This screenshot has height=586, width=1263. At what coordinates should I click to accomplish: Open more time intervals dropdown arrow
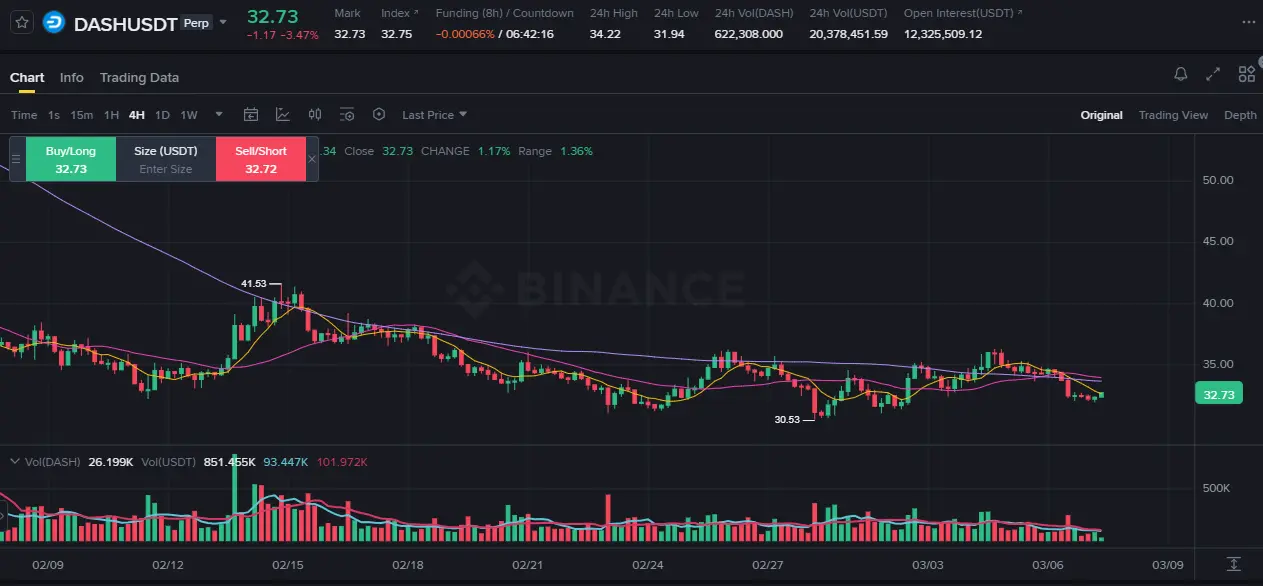pyautogui.click(x=219, y=115)
